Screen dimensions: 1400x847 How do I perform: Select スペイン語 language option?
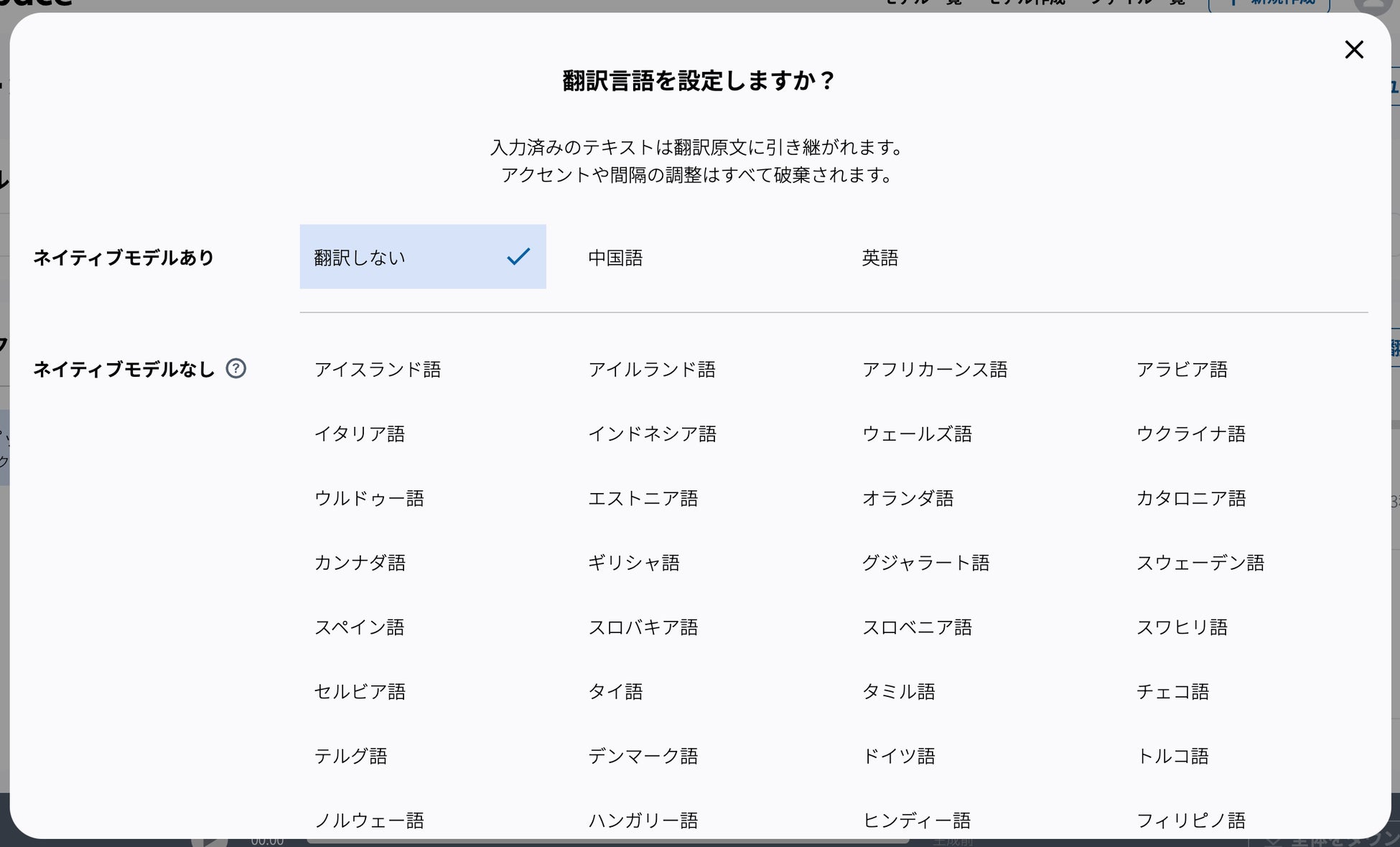[x=360, y=627]
